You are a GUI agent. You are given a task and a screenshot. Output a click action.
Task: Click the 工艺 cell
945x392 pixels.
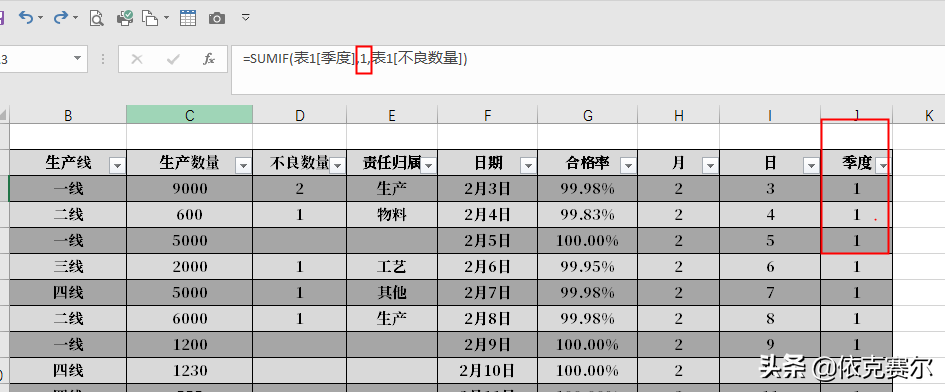[392, 267]
